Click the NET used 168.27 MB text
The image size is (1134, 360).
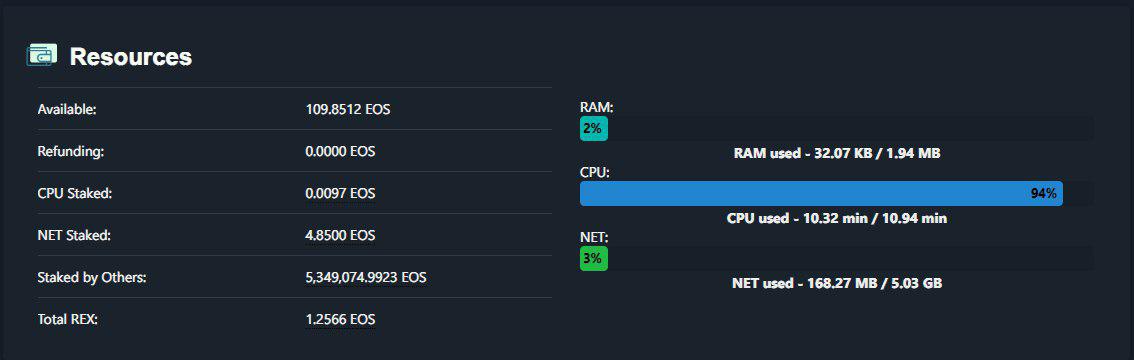(x=837, y=283)
